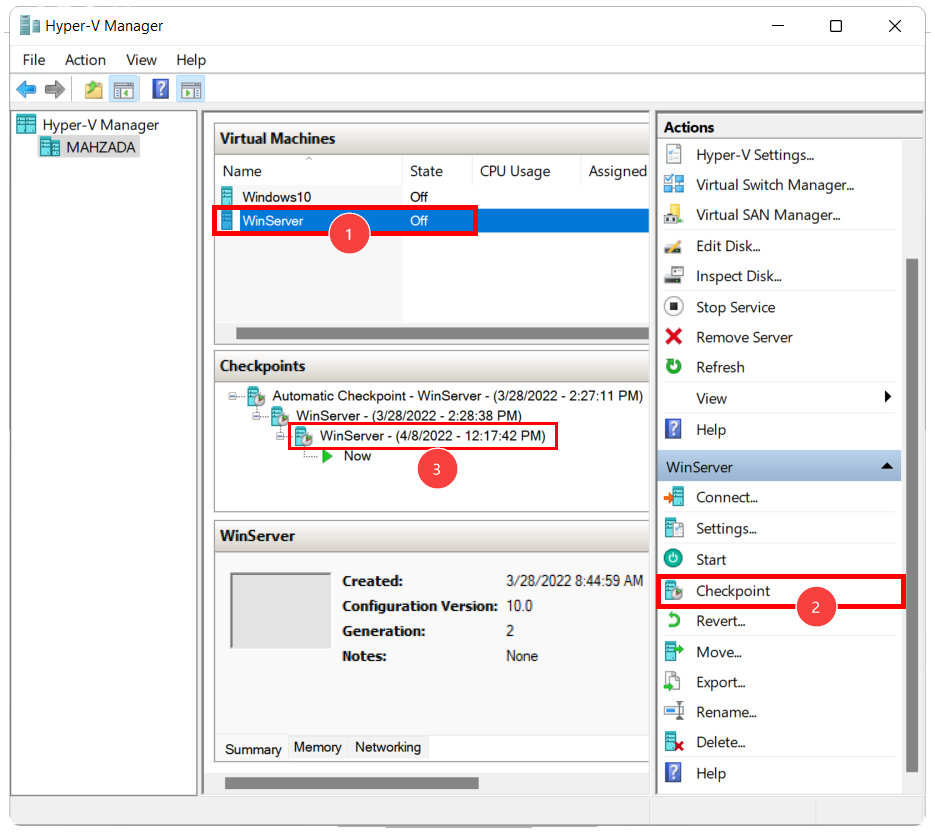Select the Now entry in Checkpoints
The image size is (935, 834).
pyautogui.click(x=357, y=456)
